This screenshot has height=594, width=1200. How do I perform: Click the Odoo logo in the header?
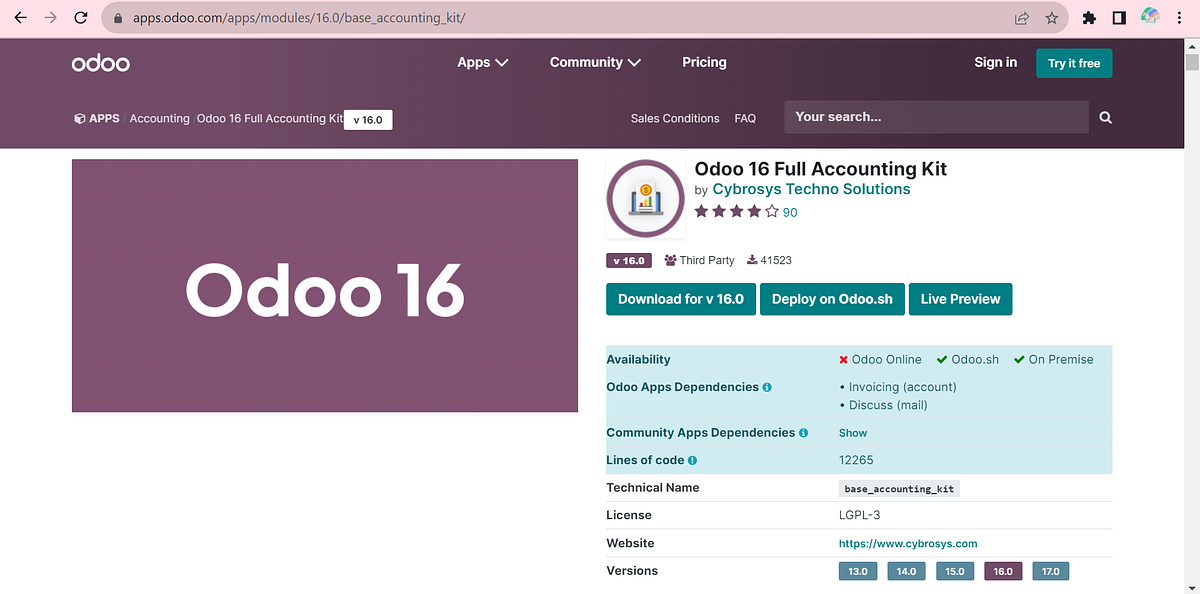(x=100, y=62)
